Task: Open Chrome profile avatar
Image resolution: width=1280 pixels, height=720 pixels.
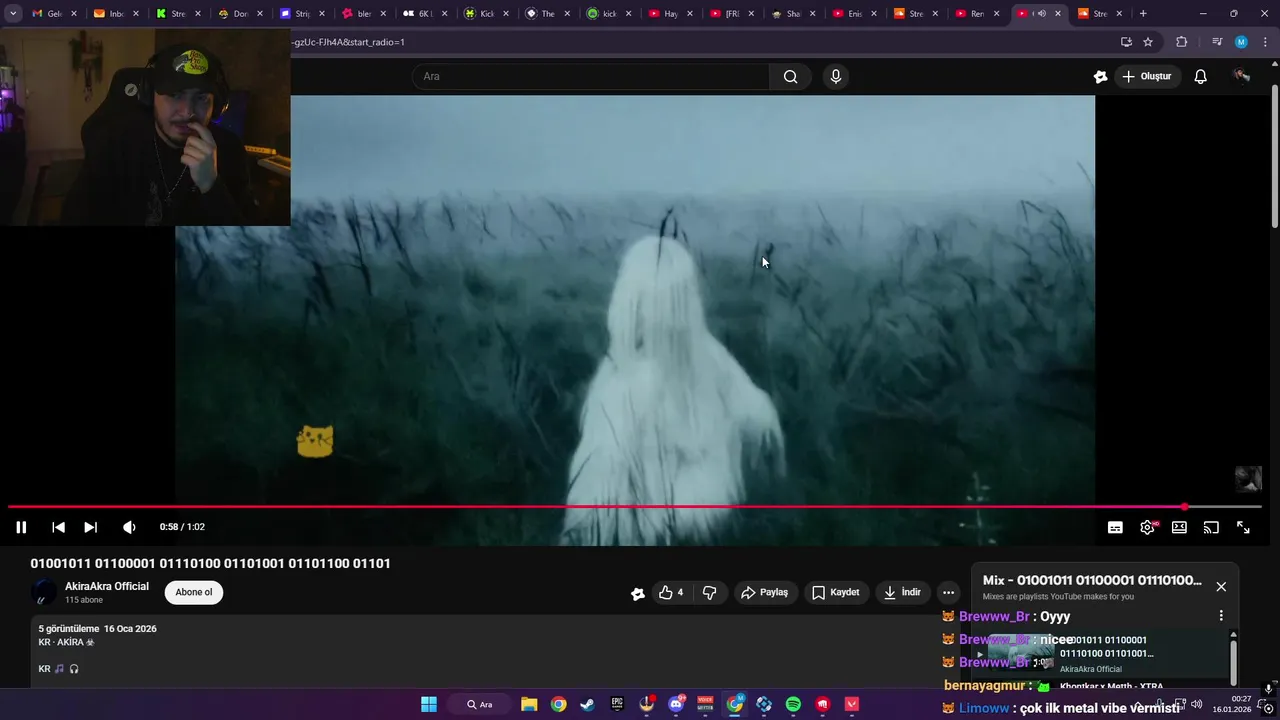Action: coord(1241,42)
